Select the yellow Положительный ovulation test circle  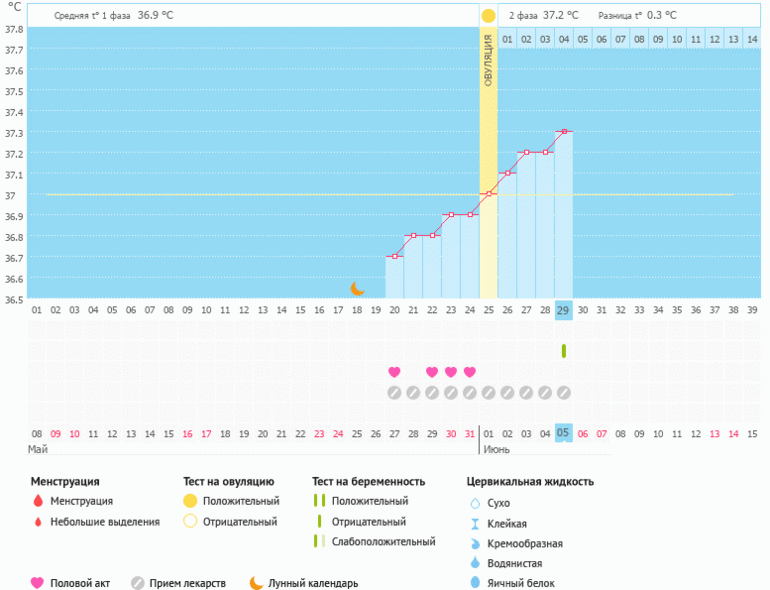[190, 501]
